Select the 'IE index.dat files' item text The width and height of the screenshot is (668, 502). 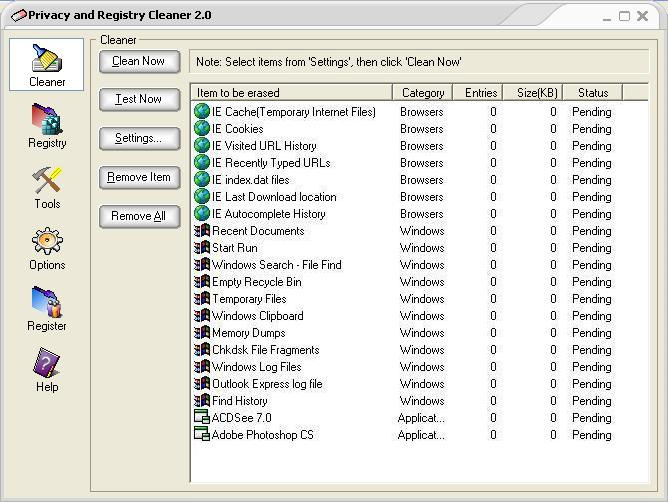click(250, 180)
